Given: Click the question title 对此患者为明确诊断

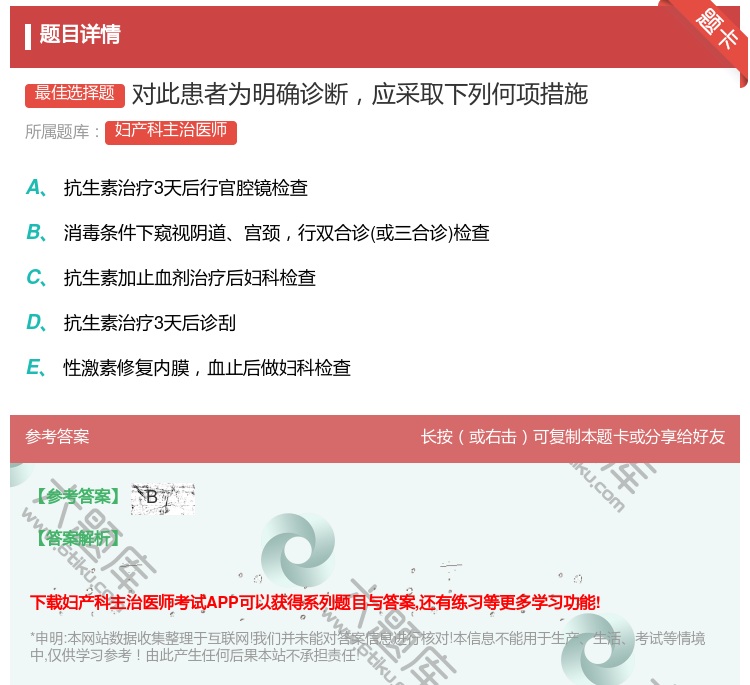Looking at the screenshot, I should coord(360,94).
